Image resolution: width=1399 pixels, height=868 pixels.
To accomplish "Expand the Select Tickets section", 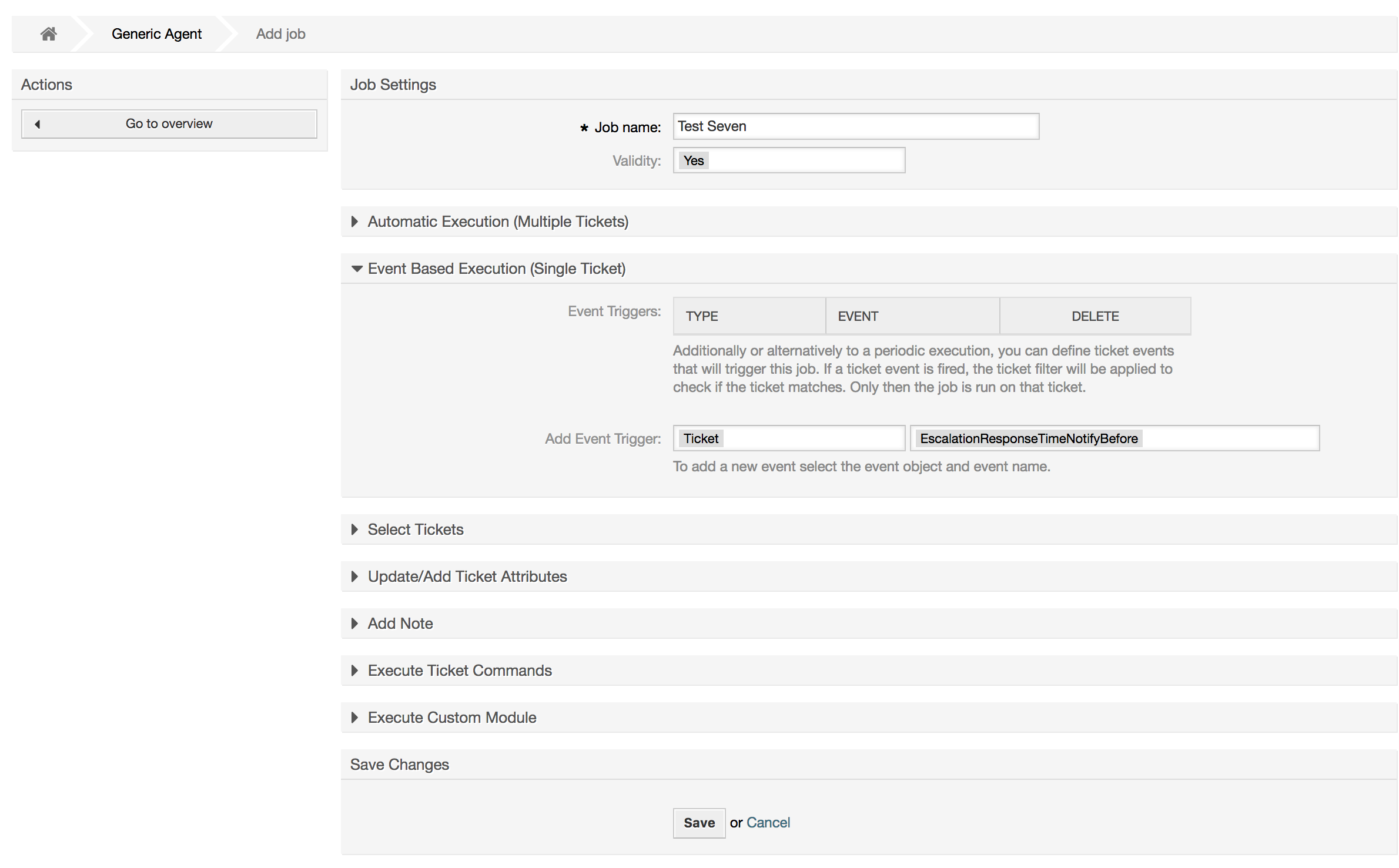I will (x=415, y=529).
